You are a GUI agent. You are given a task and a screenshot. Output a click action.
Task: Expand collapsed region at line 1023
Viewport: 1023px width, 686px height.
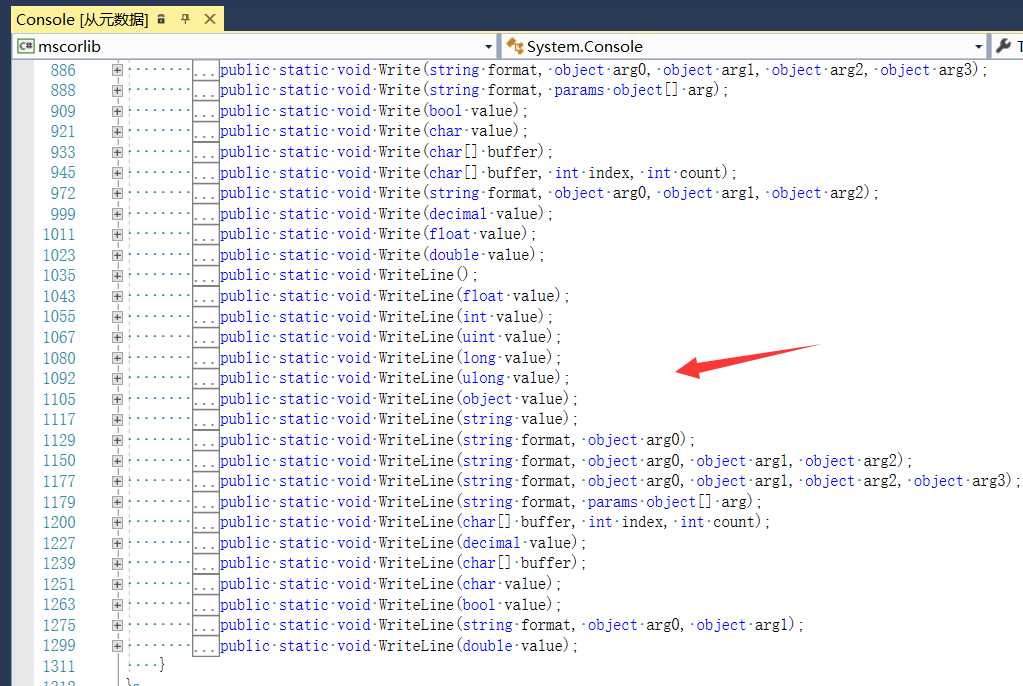[117, 255]
